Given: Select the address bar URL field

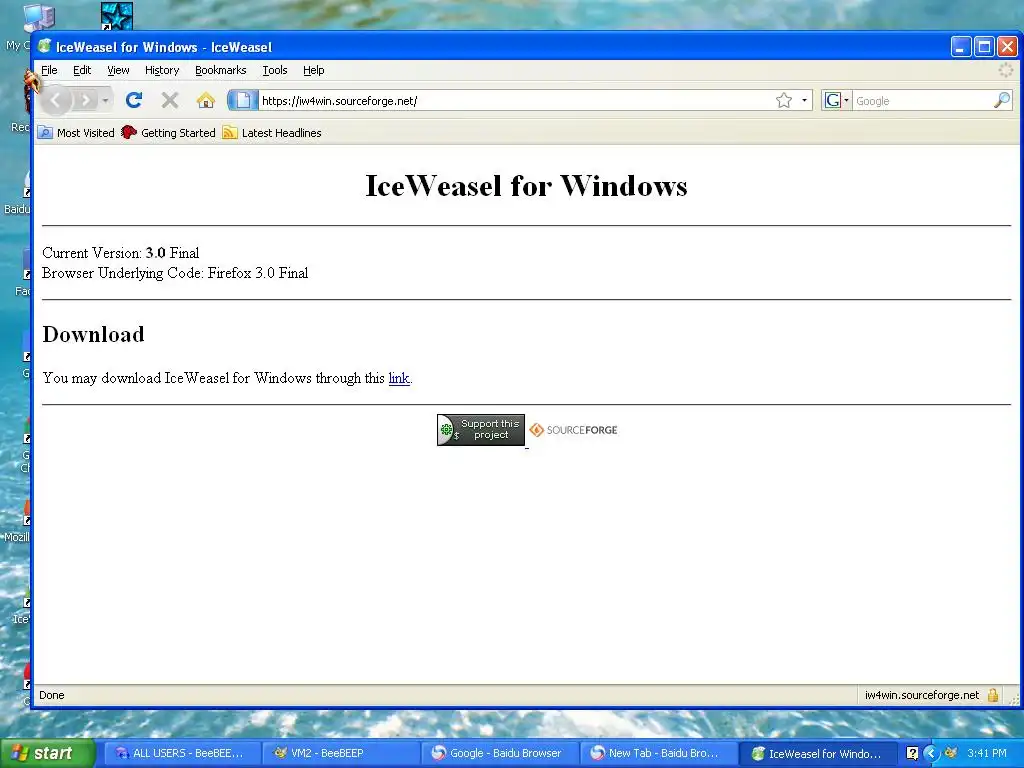Looking at the screenshot, I should coord(516,101).
